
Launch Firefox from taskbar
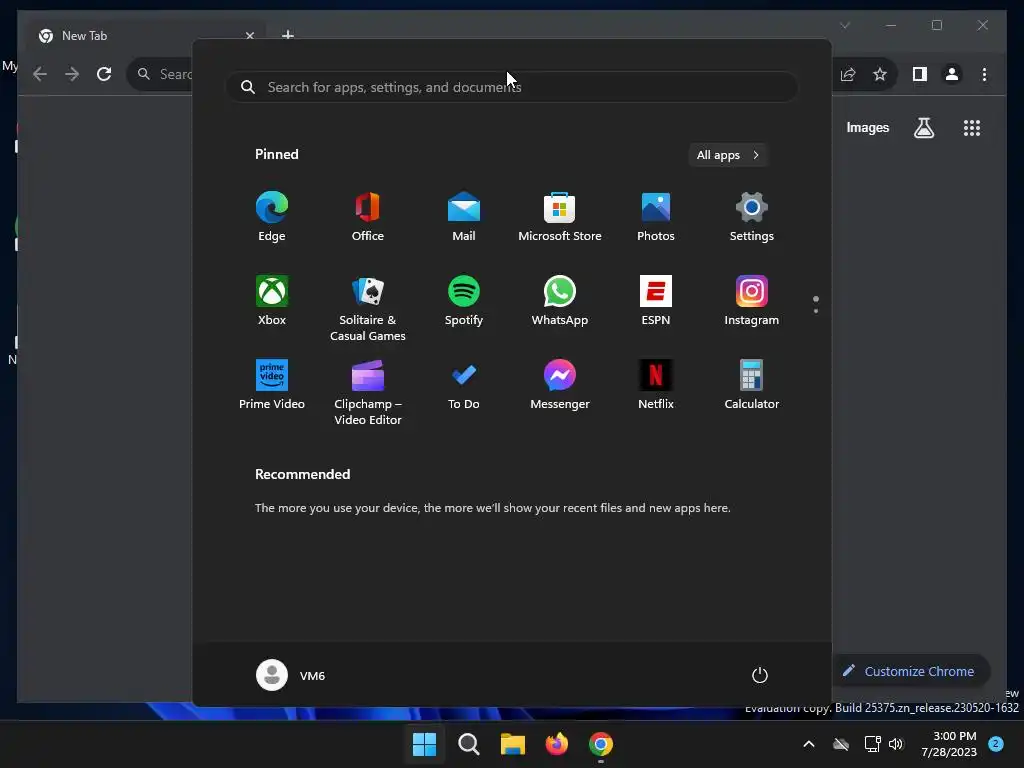click(x=556, y=744)
